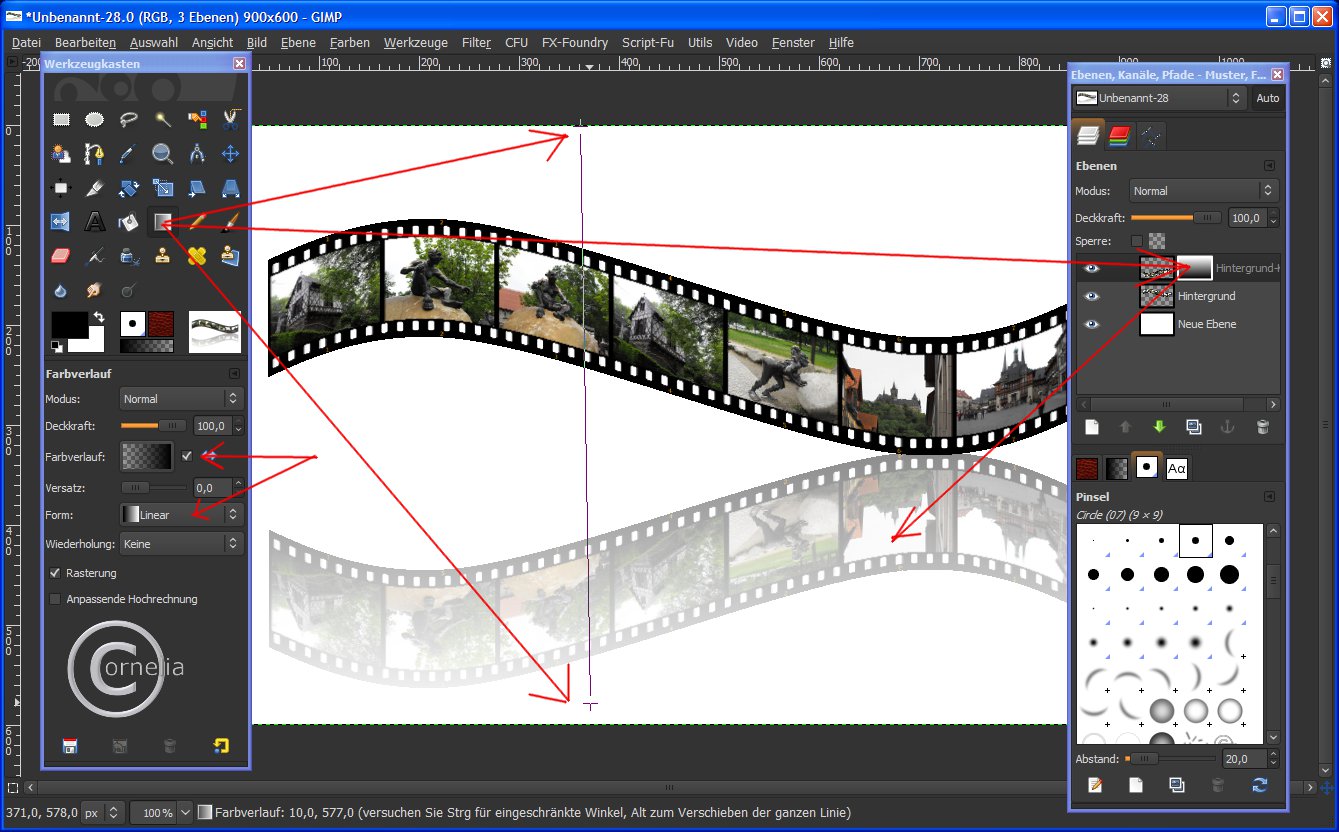Select the Clone stamp tool
This screenshot has height=832, width=1339.
(x=162, y=256)
